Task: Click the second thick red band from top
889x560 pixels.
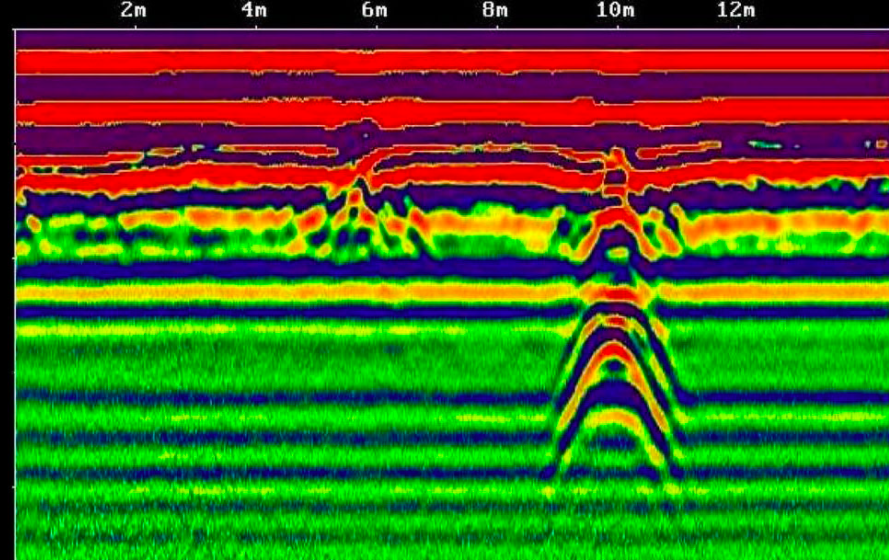Action: coord(250,113)
